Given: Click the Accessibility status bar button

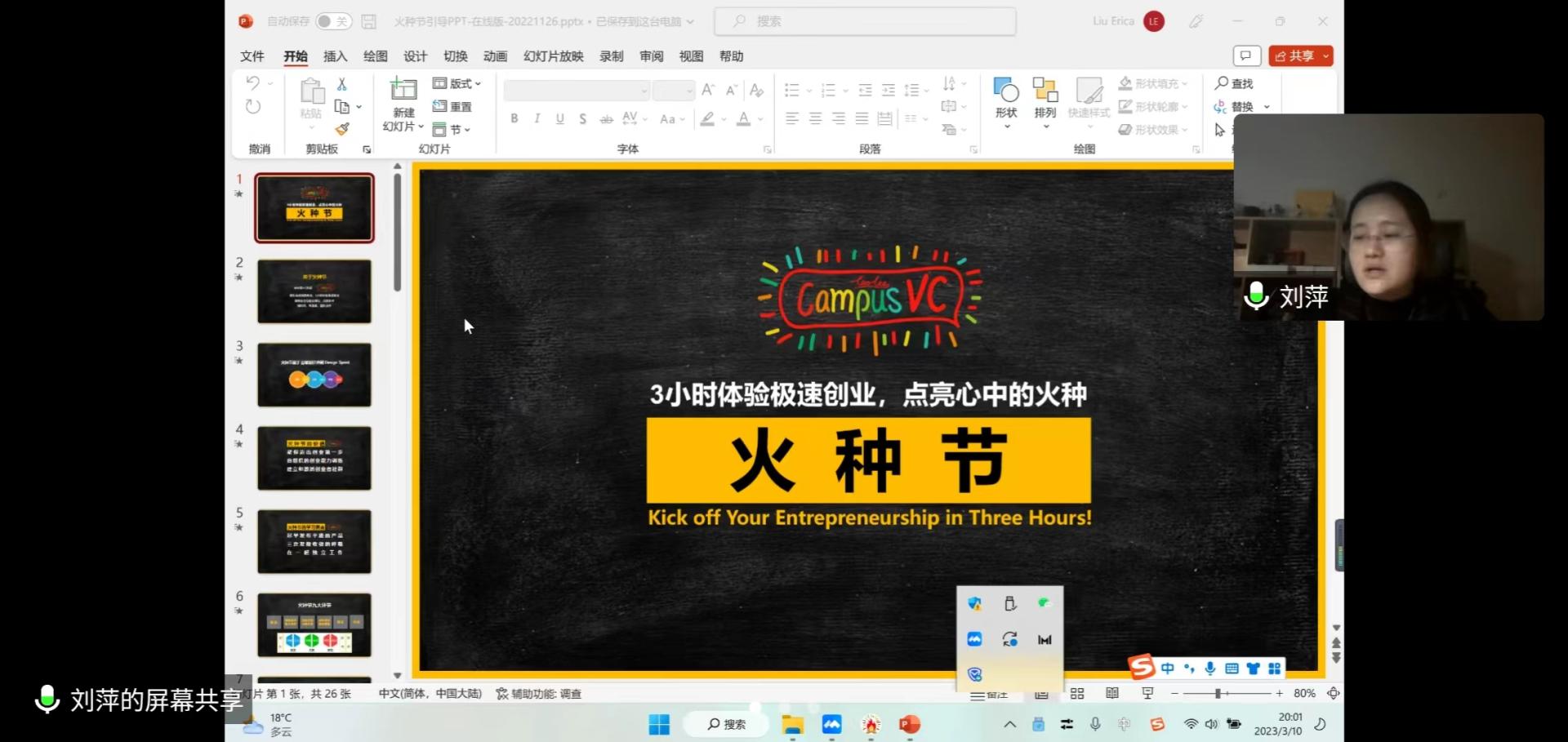Looking at the screenshot, I should (539, 694).
